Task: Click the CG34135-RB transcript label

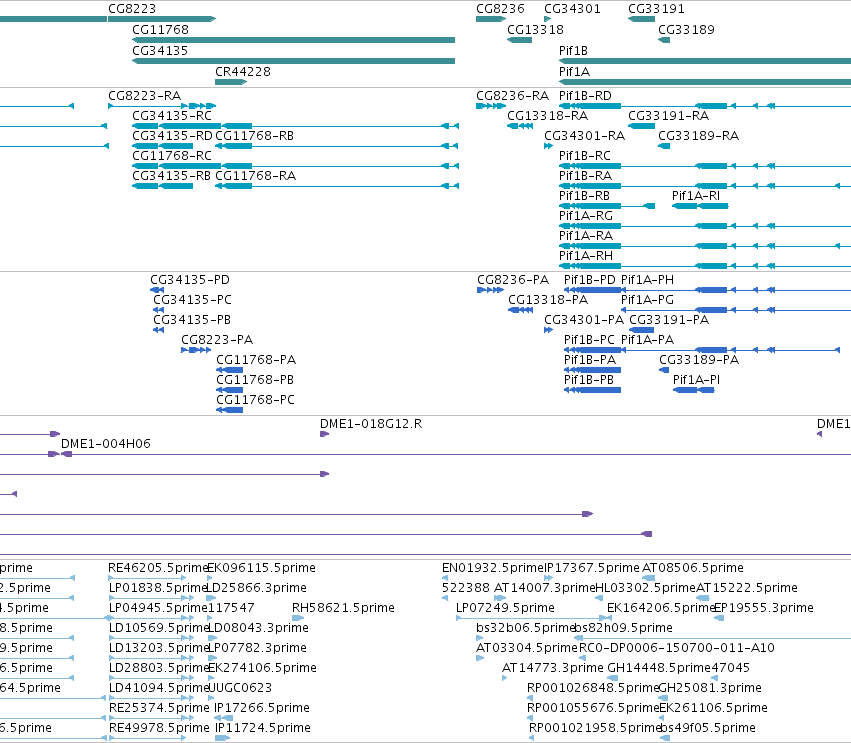Action: pos(172,176)
